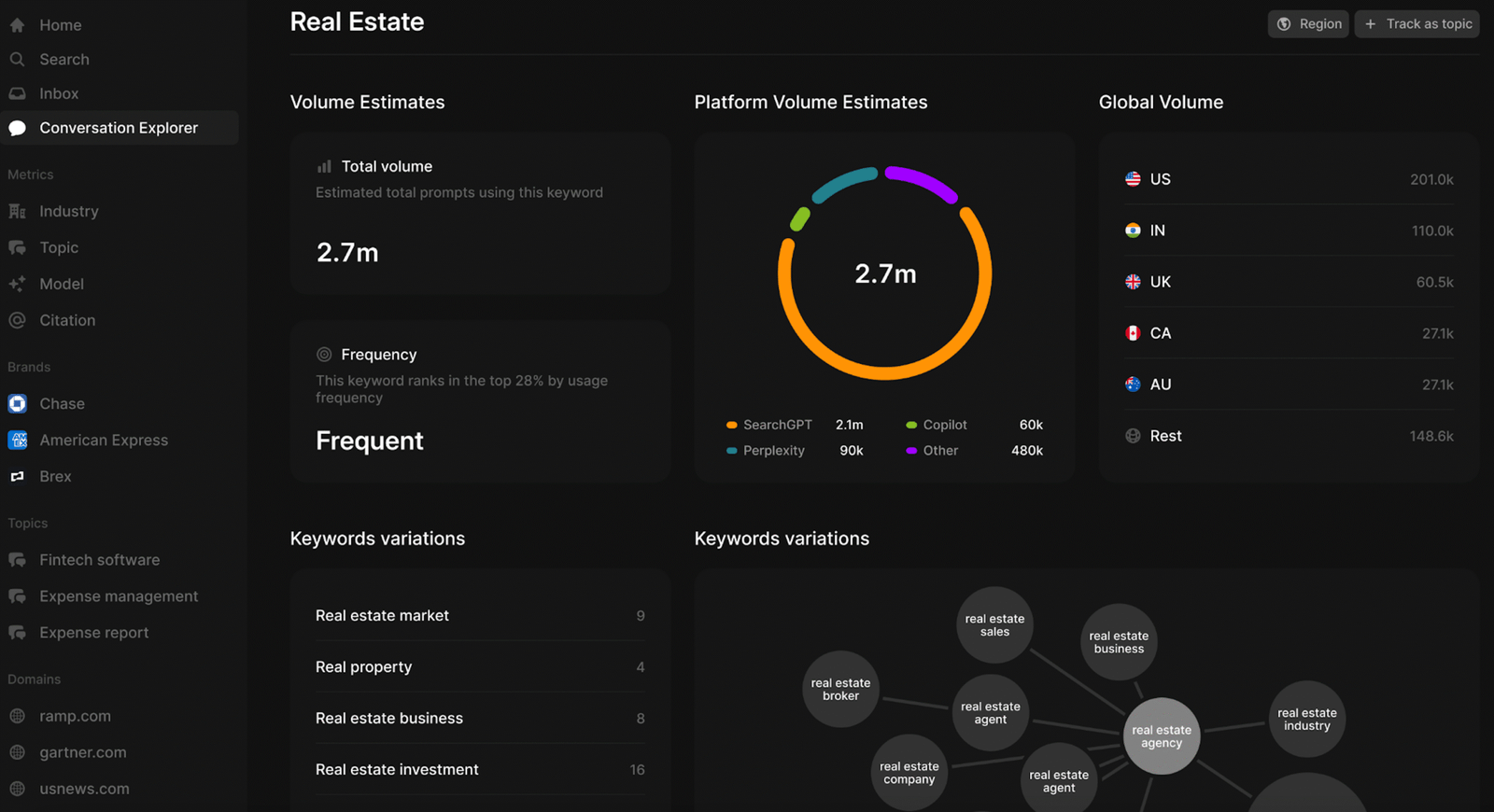Open the Citation metrics page

point(120,320)
